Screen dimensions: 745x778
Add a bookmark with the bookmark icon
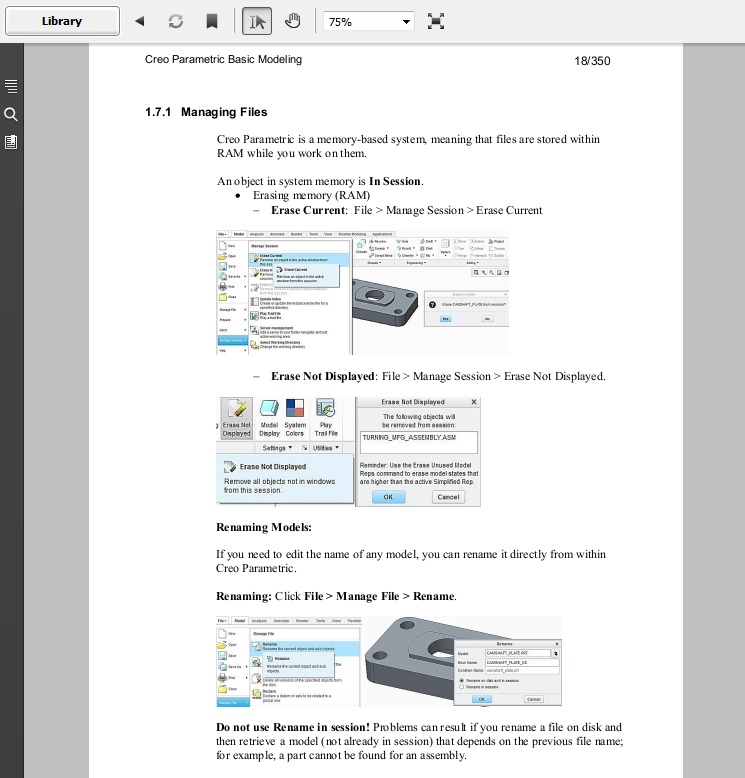pos(212,21)
